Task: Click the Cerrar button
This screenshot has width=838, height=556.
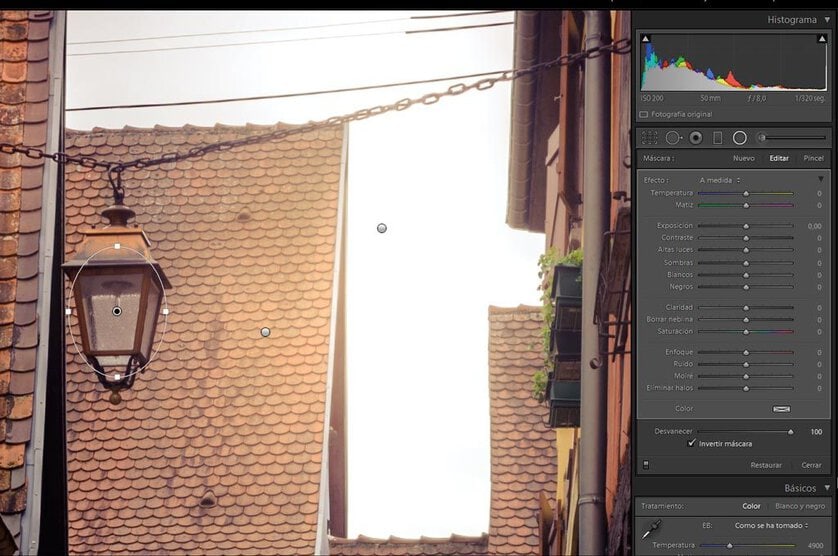Action: 811,465
